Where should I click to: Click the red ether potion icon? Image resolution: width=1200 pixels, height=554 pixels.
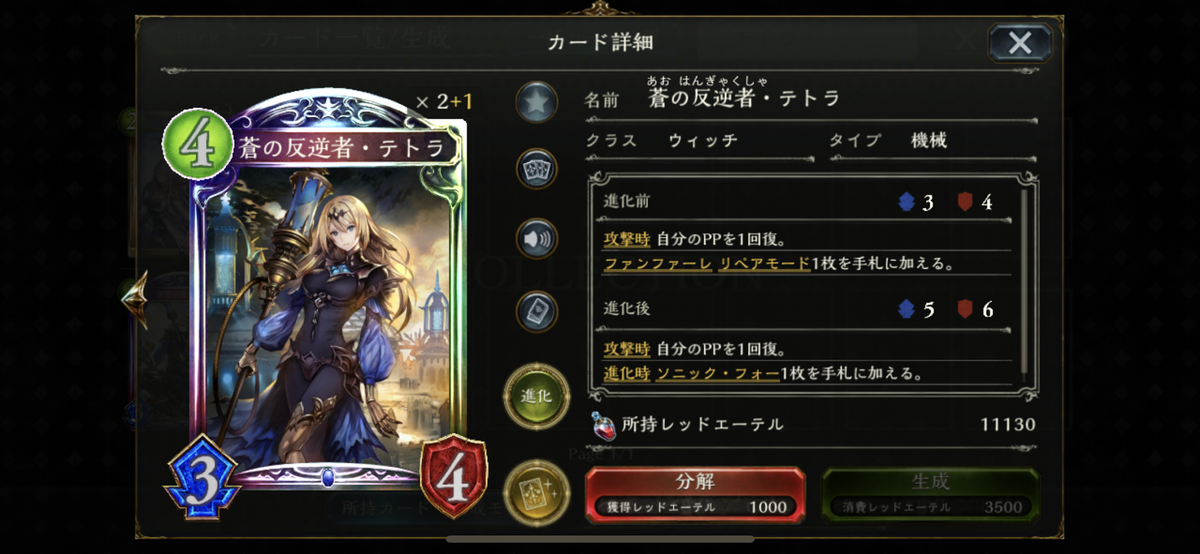(603, 425)
